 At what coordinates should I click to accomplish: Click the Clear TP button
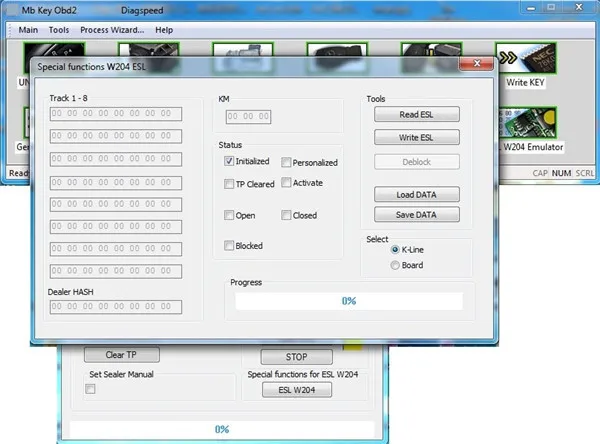pyautogui.click(x=122, y=355)
